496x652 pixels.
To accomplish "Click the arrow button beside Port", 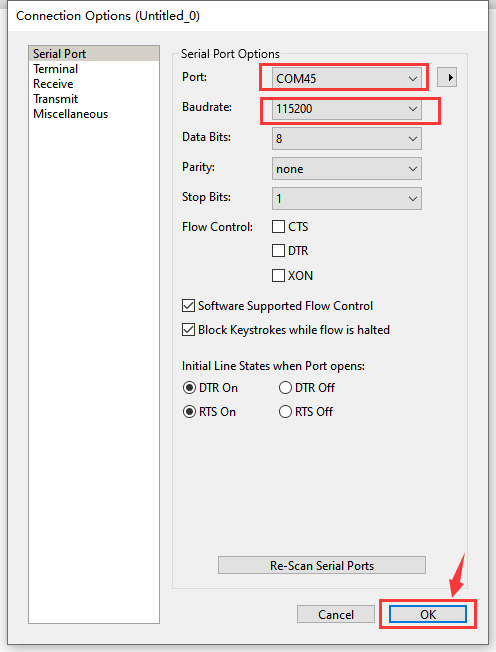I will click(x=447, y=77).
